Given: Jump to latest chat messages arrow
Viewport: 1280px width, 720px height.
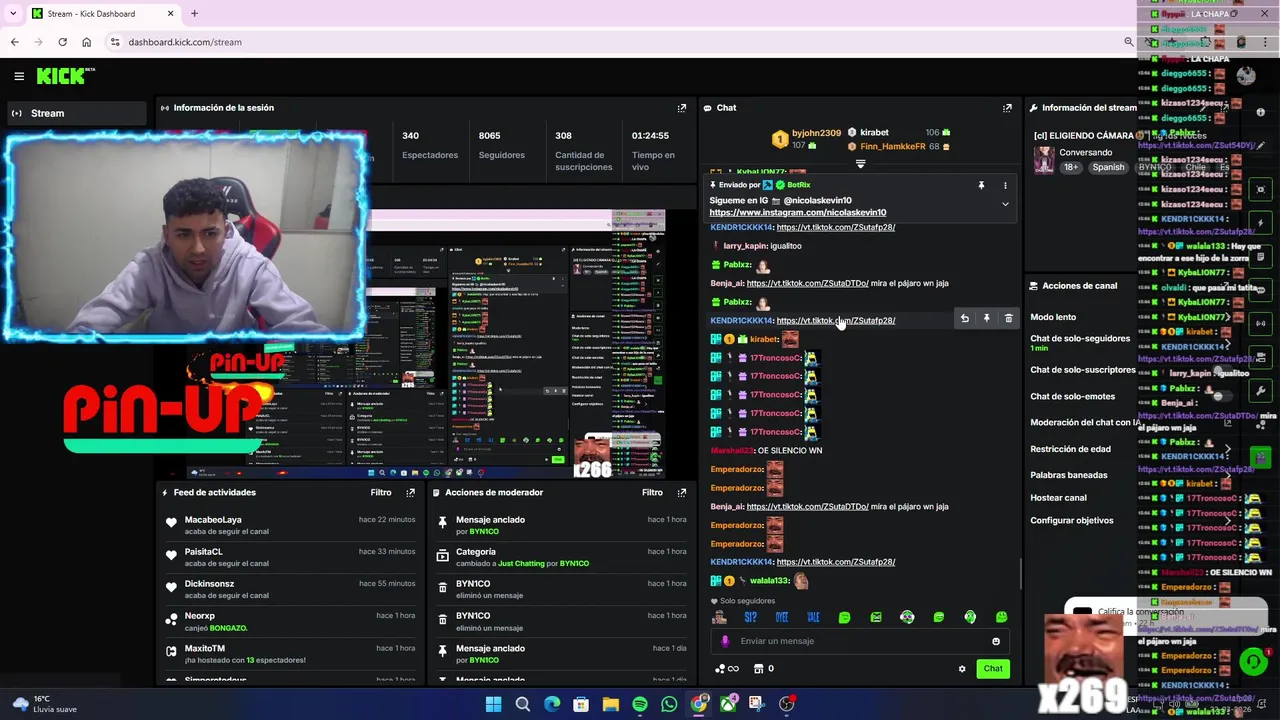Looking at the screenshot, I should click(860, 164).
